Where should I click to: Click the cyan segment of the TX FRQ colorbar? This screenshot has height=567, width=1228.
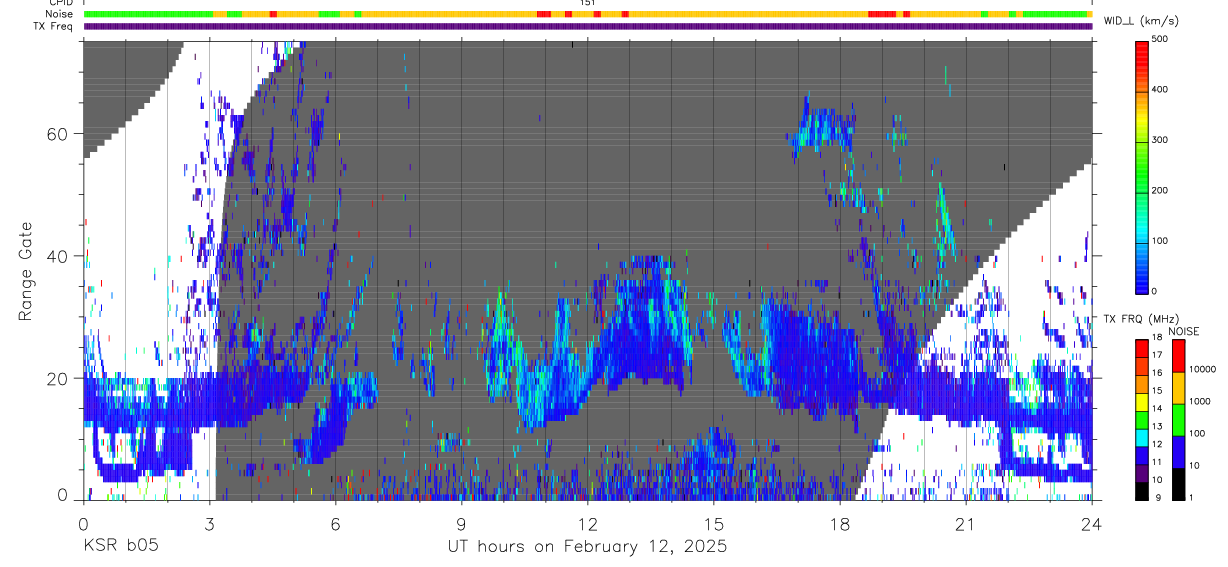pos(1143,438)
